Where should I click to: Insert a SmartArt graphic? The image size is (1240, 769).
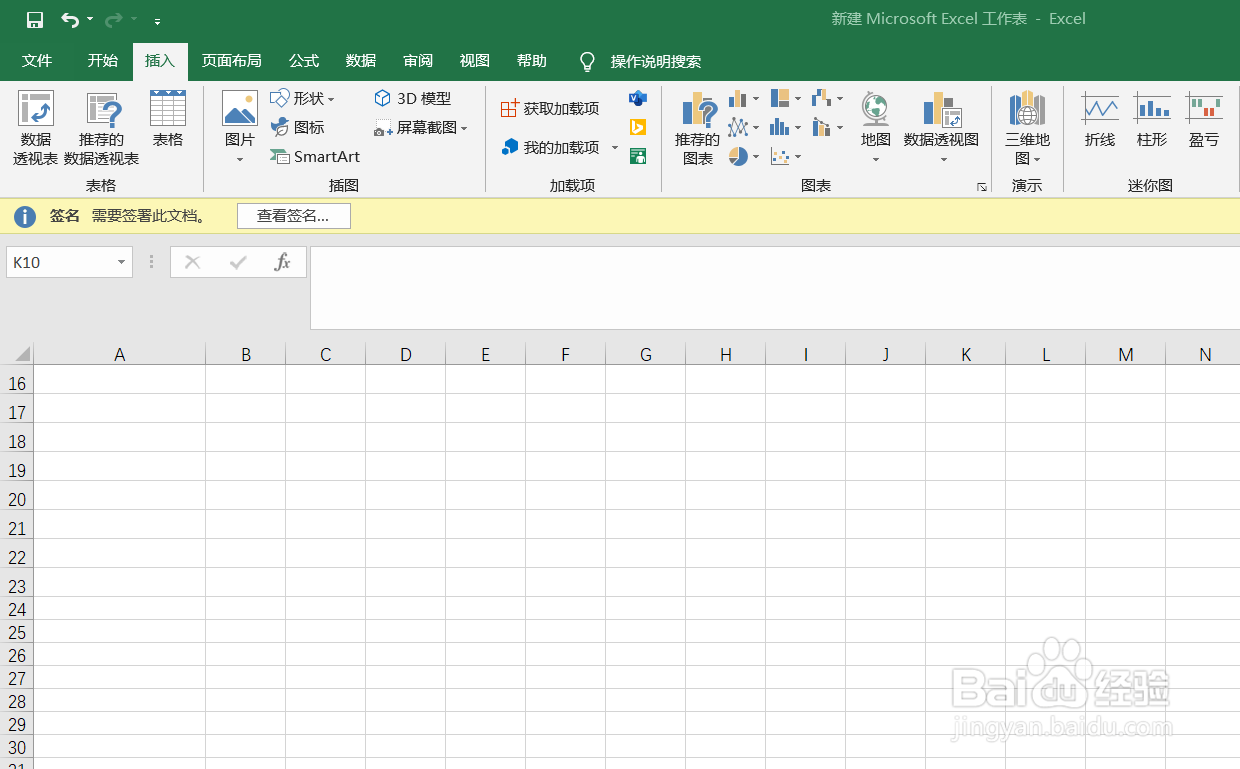[x=315, y=156]
